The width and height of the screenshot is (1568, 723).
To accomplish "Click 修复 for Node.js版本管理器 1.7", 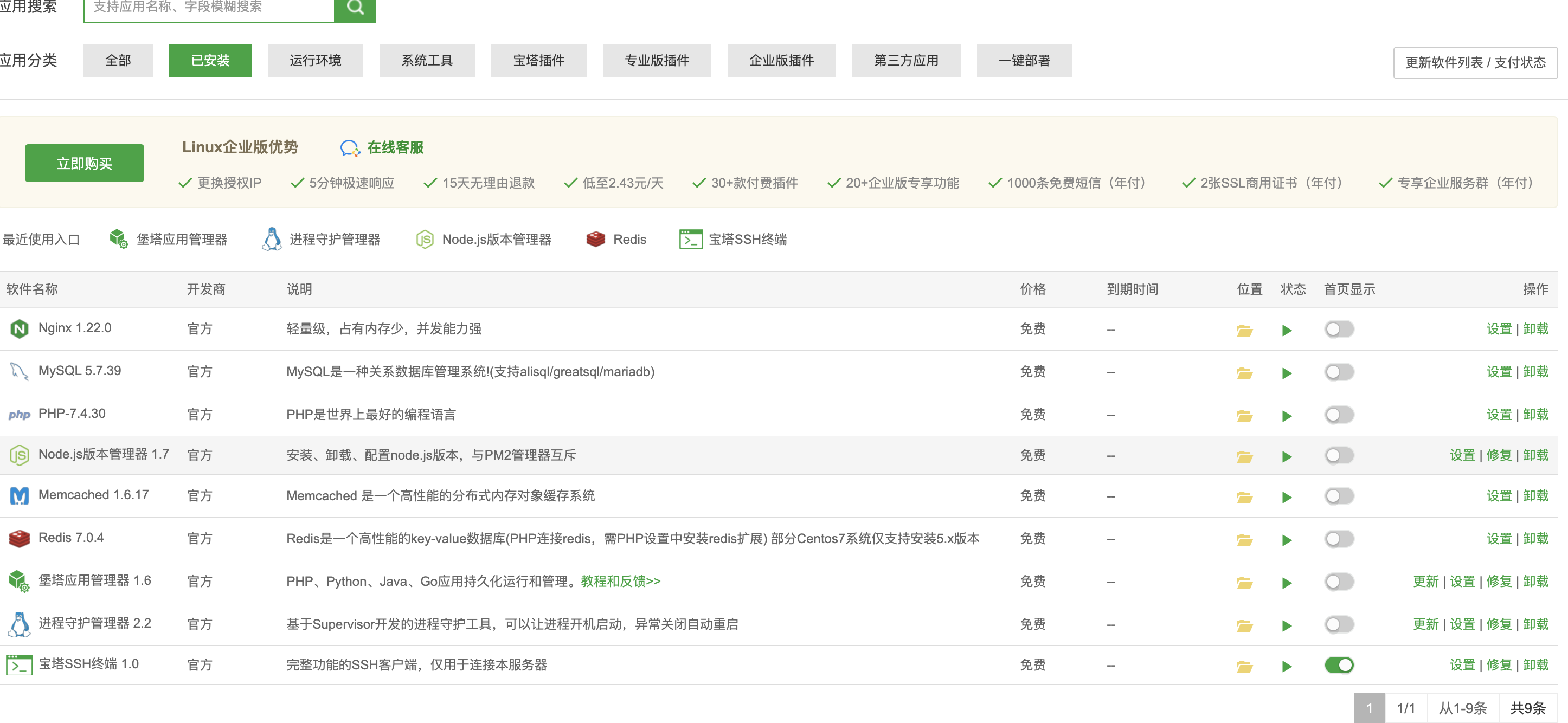I will [x=1499, y=455].
